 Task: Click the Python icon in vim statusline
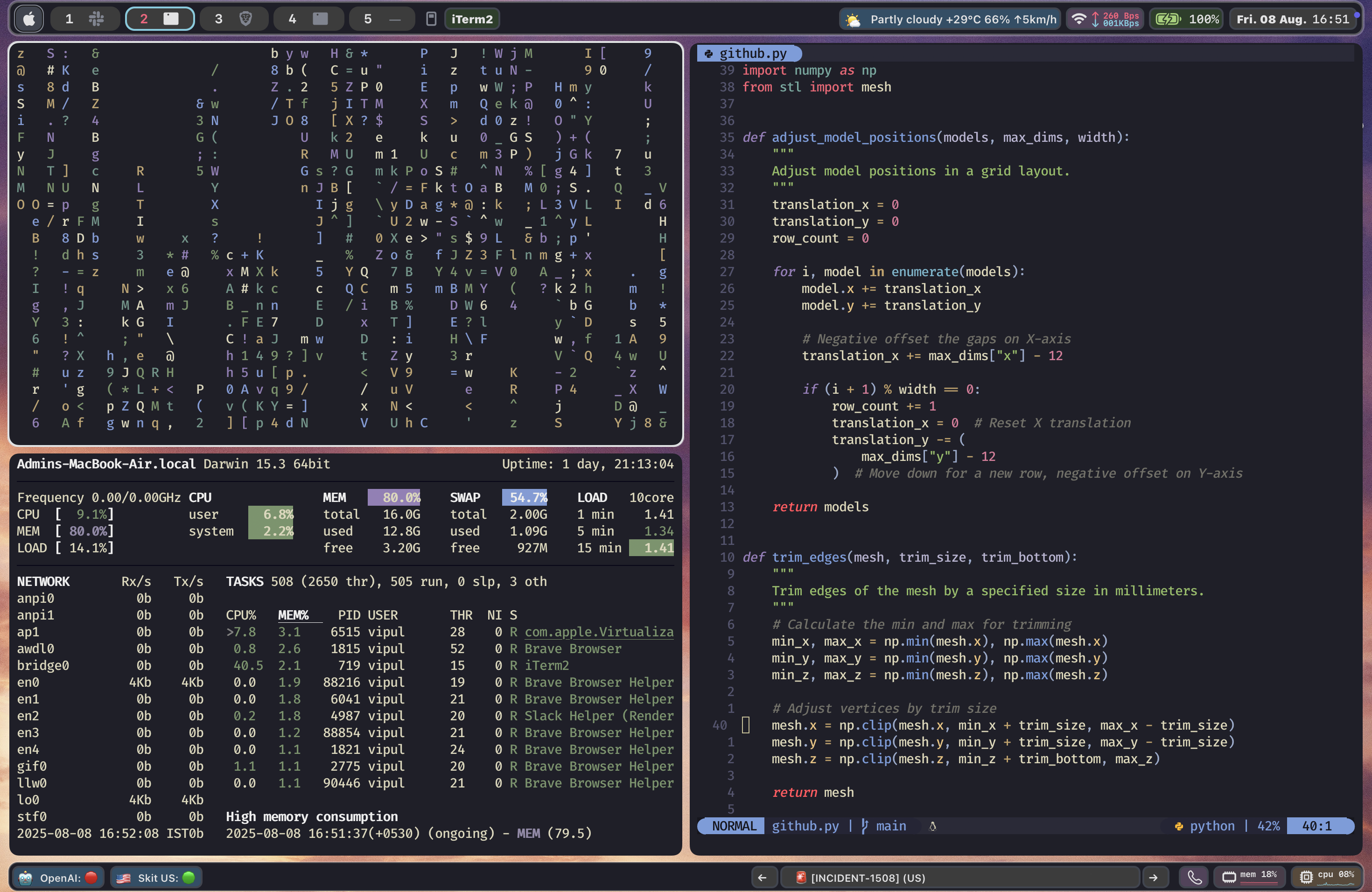[x=1179, y=826]
